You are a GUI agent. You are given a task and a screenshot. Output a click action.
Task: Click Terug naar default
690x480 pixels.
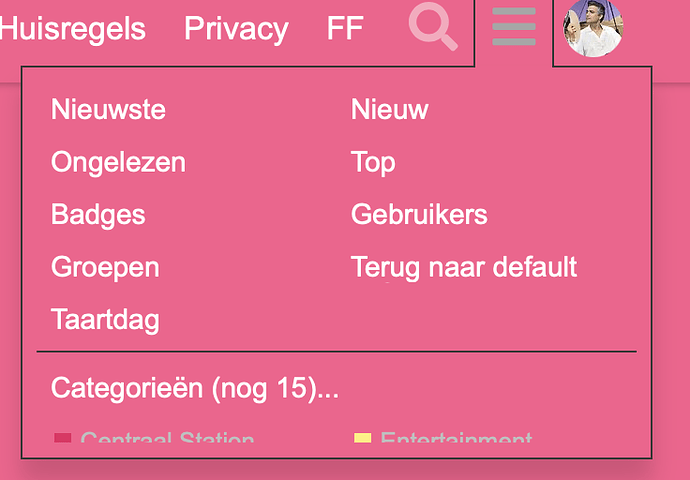pos(464,267)
